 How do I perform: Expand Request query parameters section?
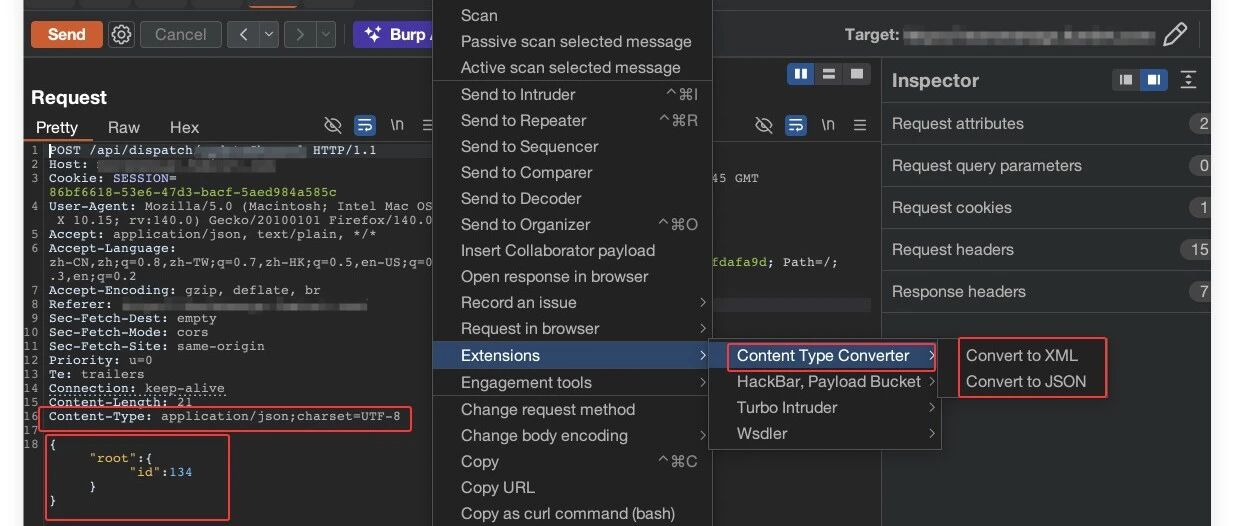pyautogui.click(x=1047, y=166)
